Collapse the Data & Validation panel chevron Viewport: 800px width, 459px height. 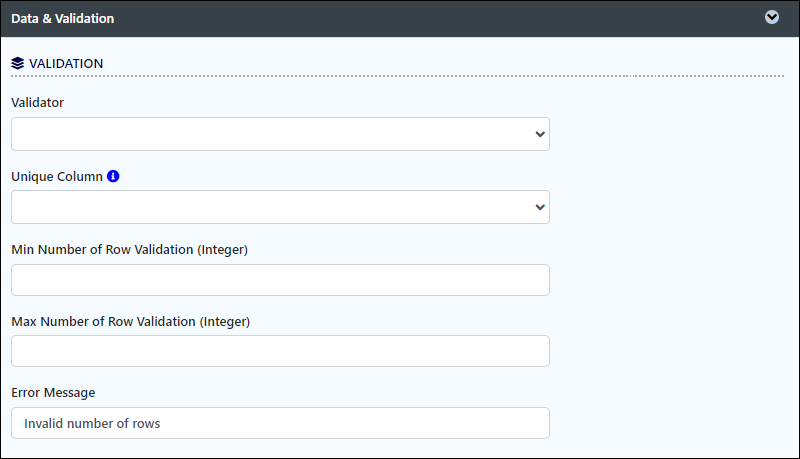click(x=771, y=17)
